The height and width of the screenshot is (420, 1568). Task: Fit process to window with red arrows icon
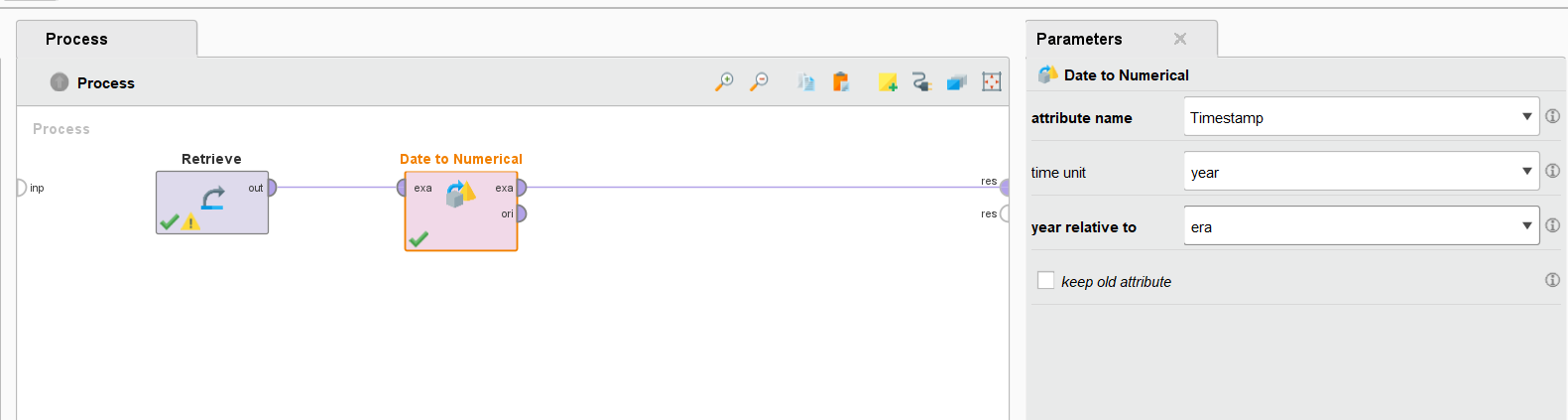992,81
